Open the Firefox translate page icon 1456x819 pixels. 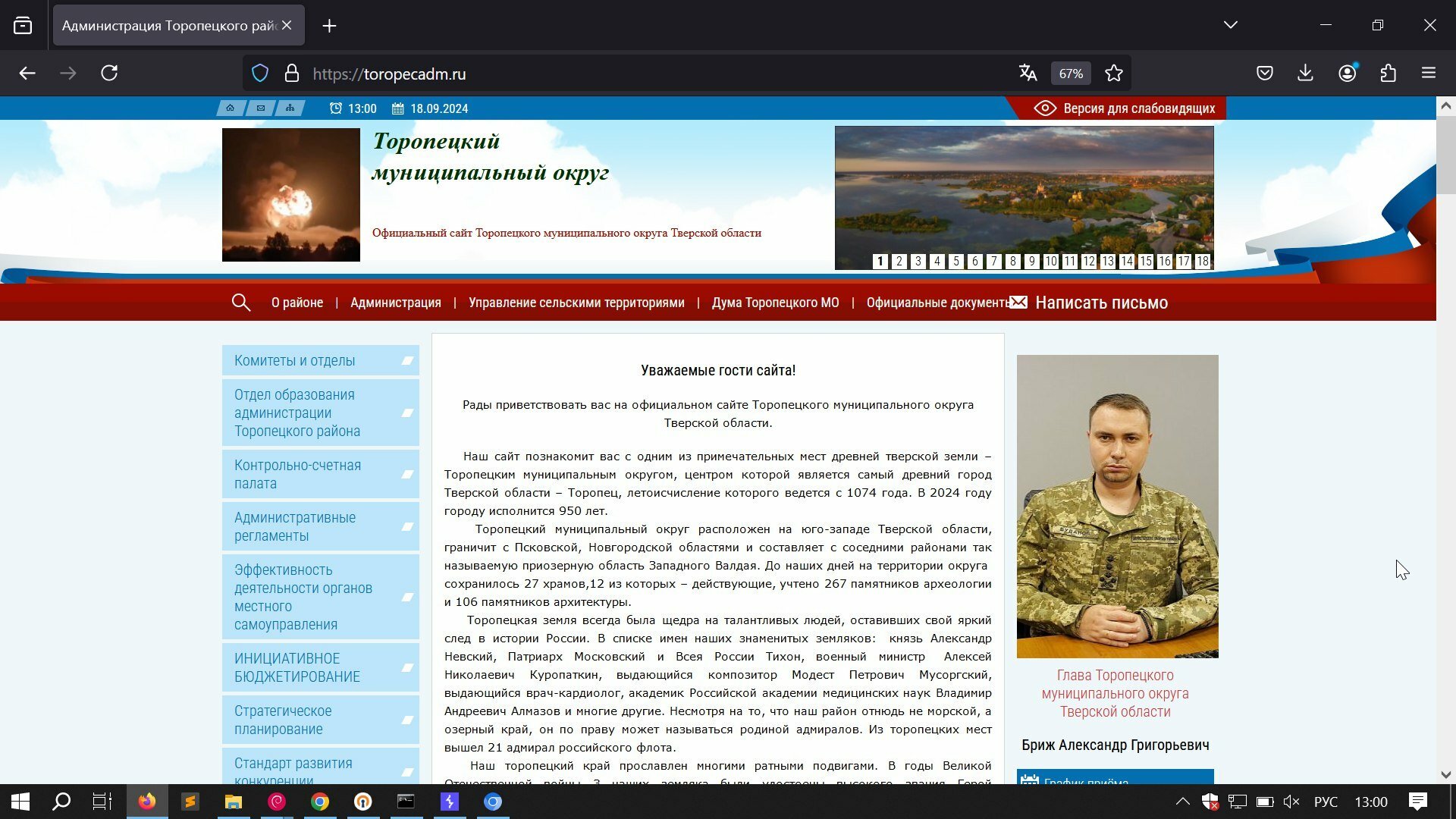1028,74
